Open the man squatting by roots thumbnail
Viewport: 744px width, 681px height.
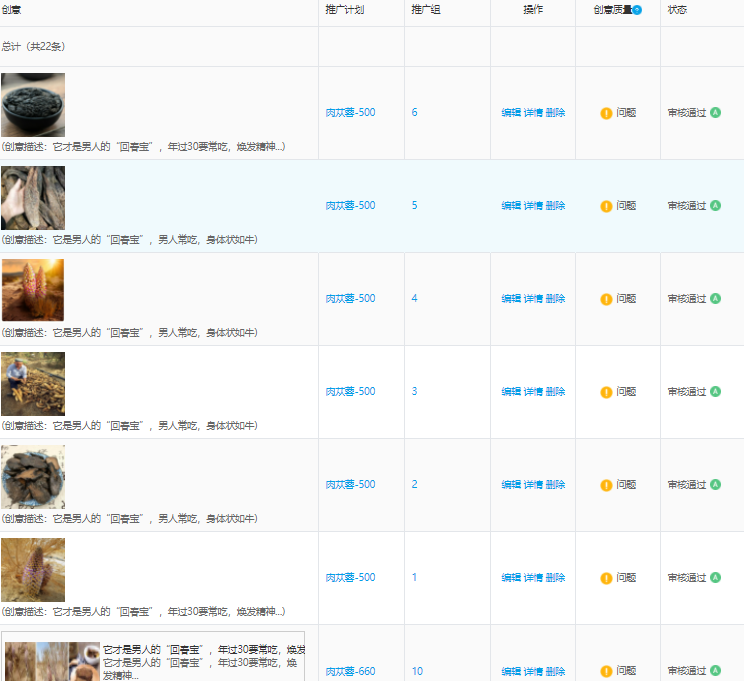point(33,383)
